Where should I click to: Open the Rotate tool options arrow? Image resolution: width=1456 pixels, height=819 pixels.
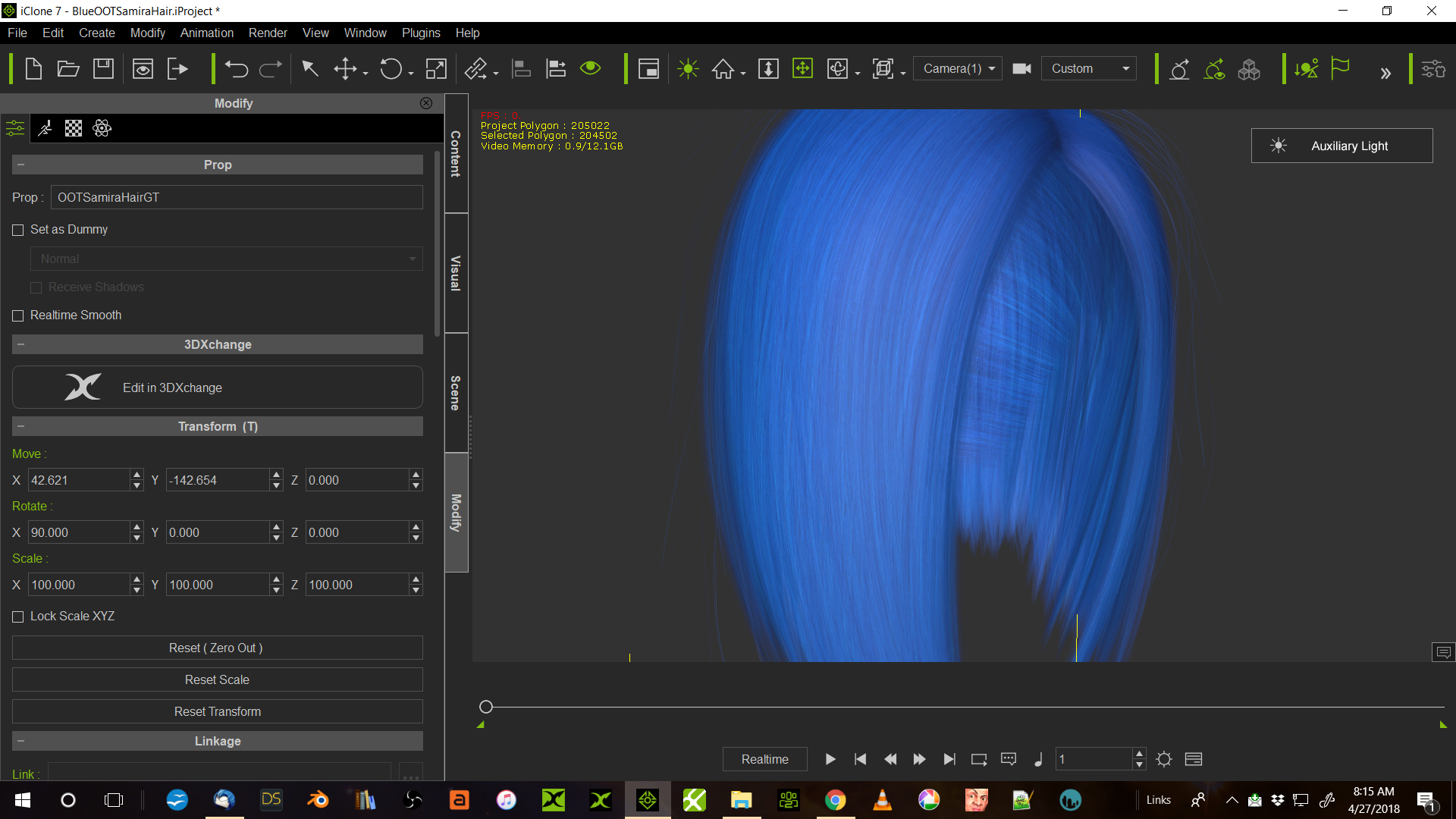410,74
